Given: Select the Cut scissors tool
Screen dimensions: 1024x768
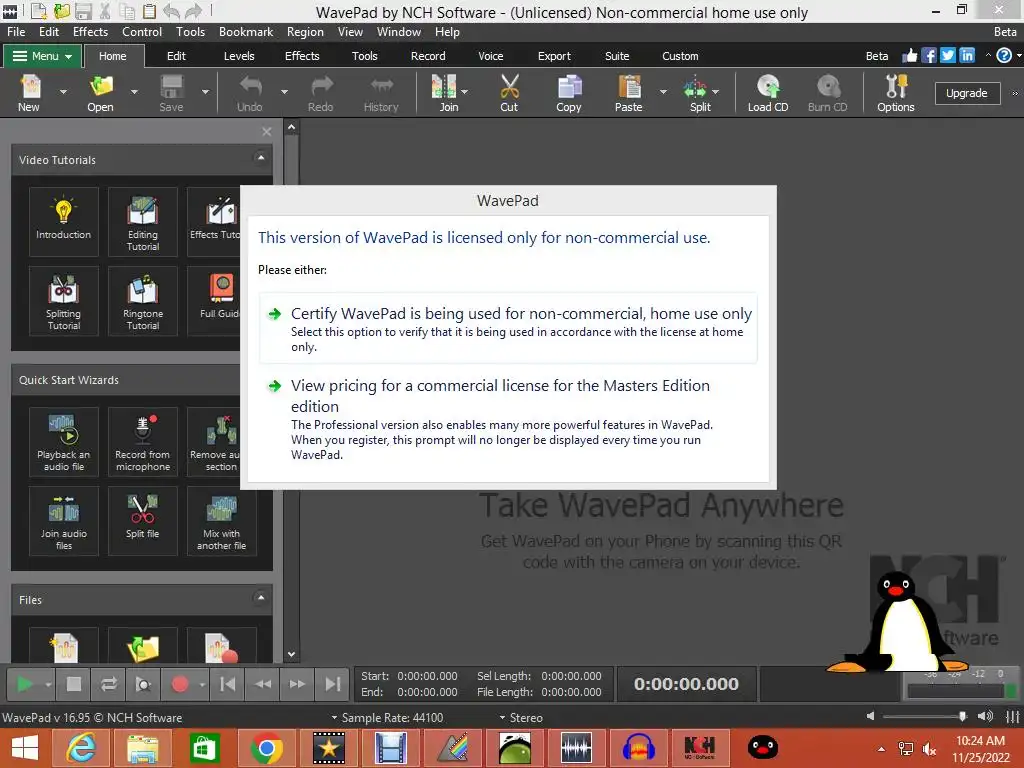Looking at the screenshot, I should [x=509, y=93].
